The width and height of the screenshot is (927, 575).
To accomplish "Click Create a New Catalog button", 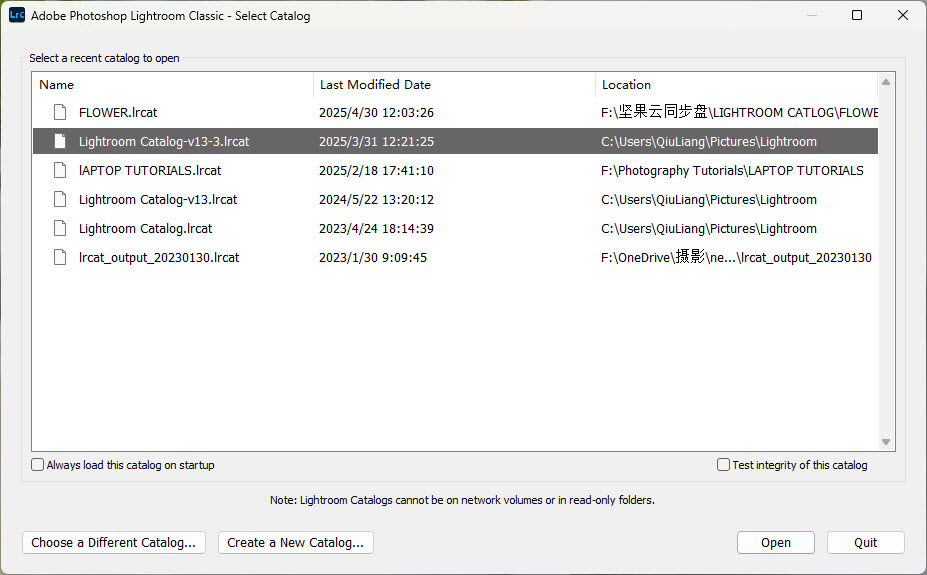I will coord(296,542).
